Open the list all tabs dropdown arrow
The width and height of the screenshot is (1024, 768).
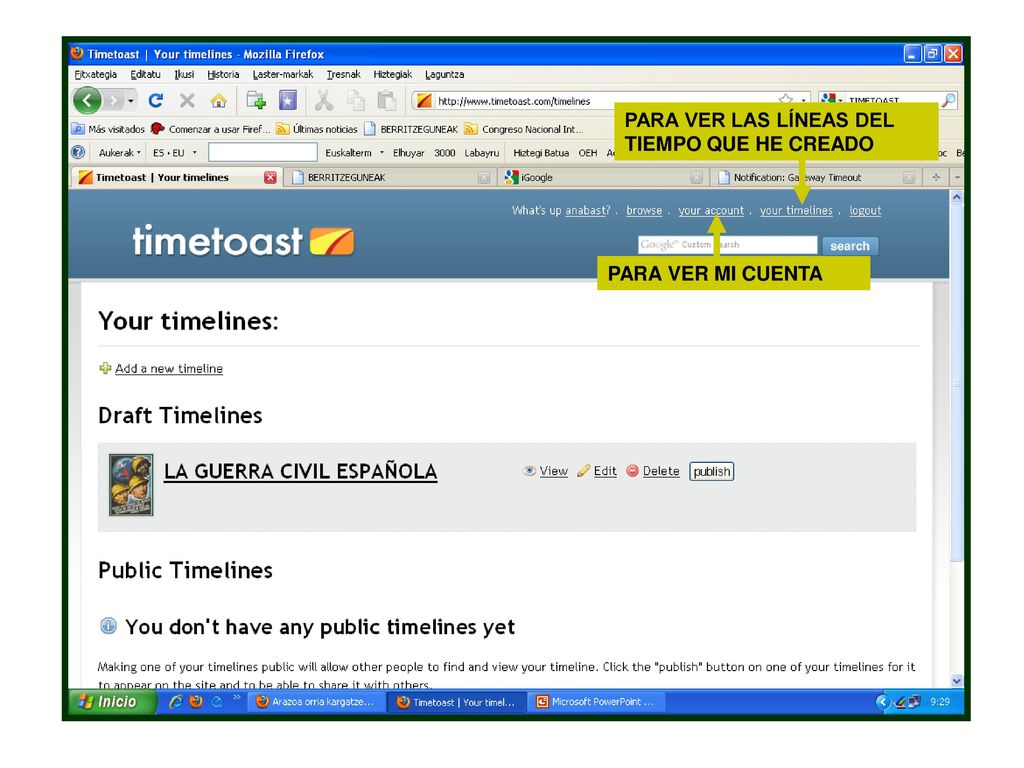point(957,178)
